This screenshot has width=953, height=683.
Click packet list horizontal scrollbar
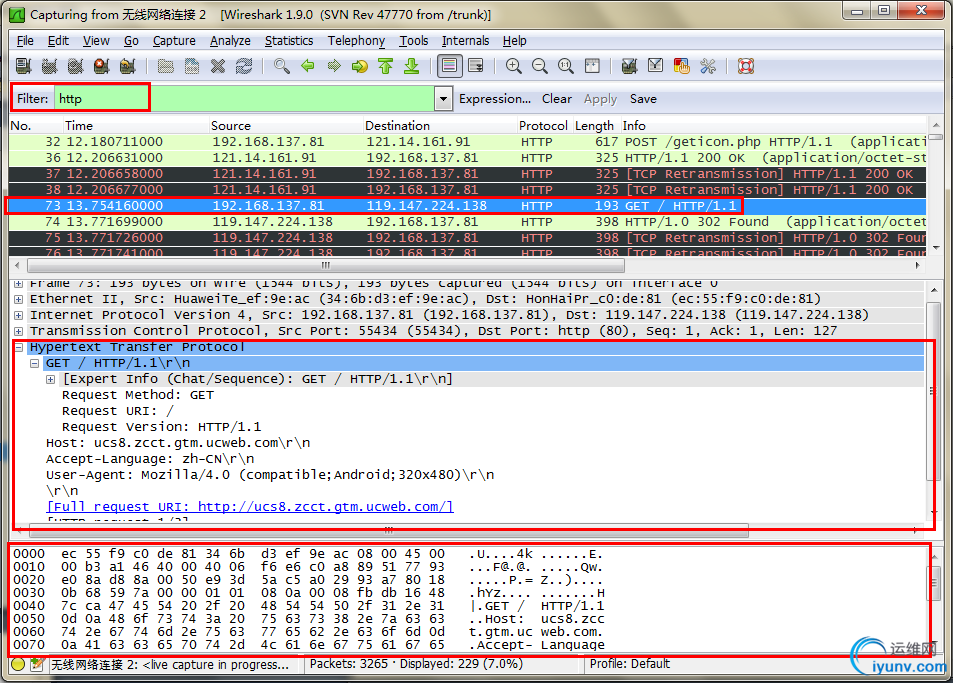(326, 266)
